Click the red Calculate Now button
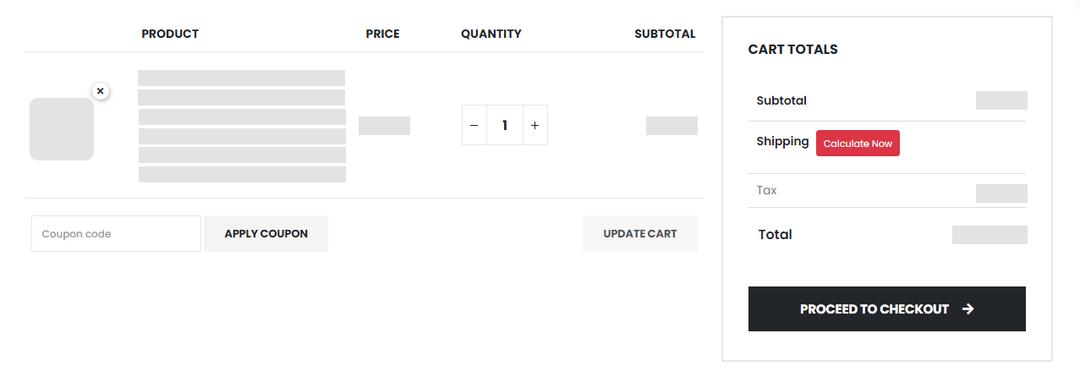 pos(858,143)
